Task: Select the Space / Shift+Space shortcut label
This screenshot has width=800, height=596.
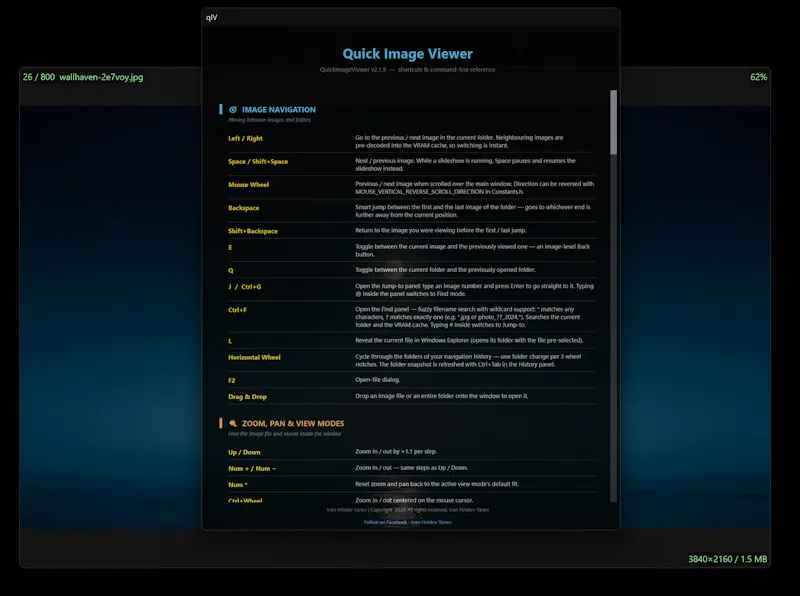Action: click(x=258, y=161)
